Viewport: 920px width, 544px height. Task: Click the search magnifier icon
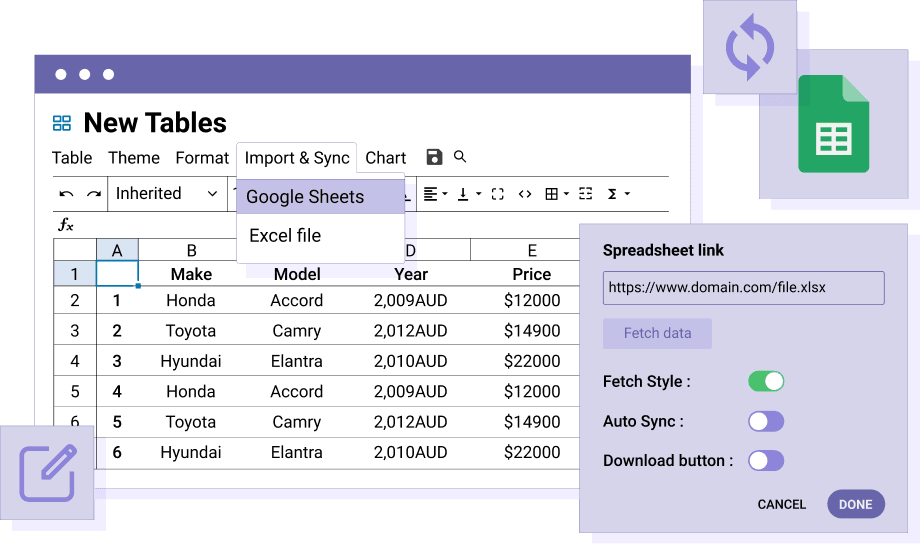[x=460, y=157]
